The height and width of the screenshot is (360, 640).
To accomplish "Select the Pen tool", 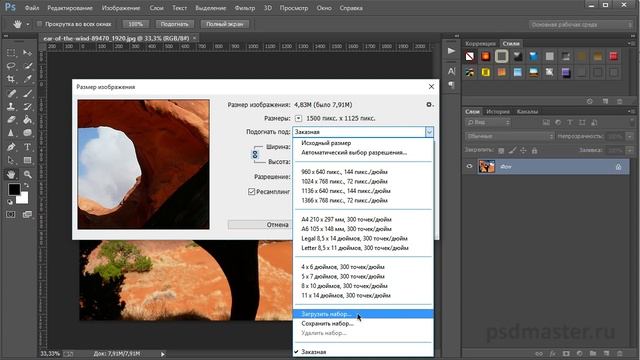I will (11, 147).
